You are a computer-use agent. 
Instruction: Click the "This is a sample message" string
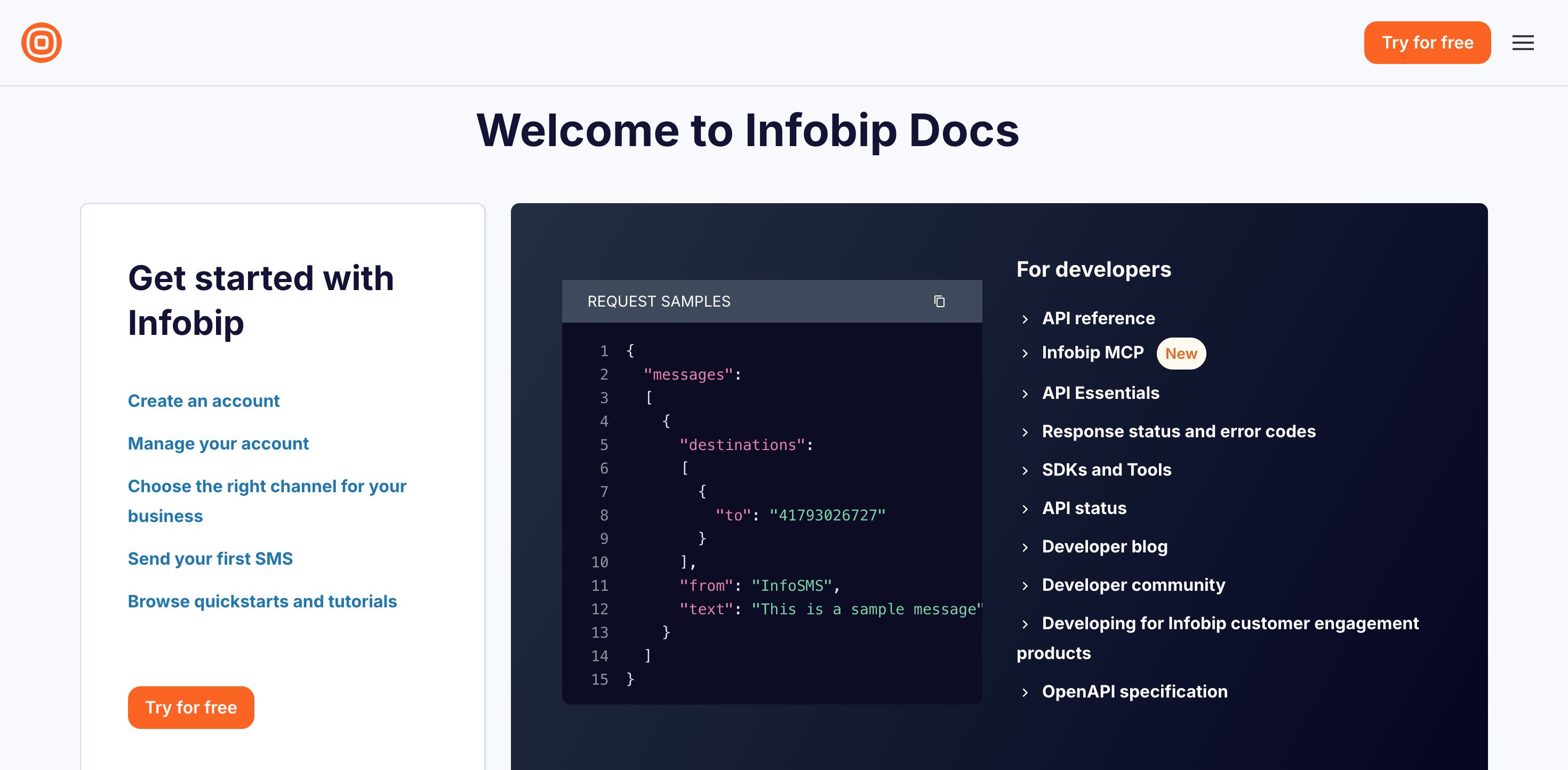867,609
